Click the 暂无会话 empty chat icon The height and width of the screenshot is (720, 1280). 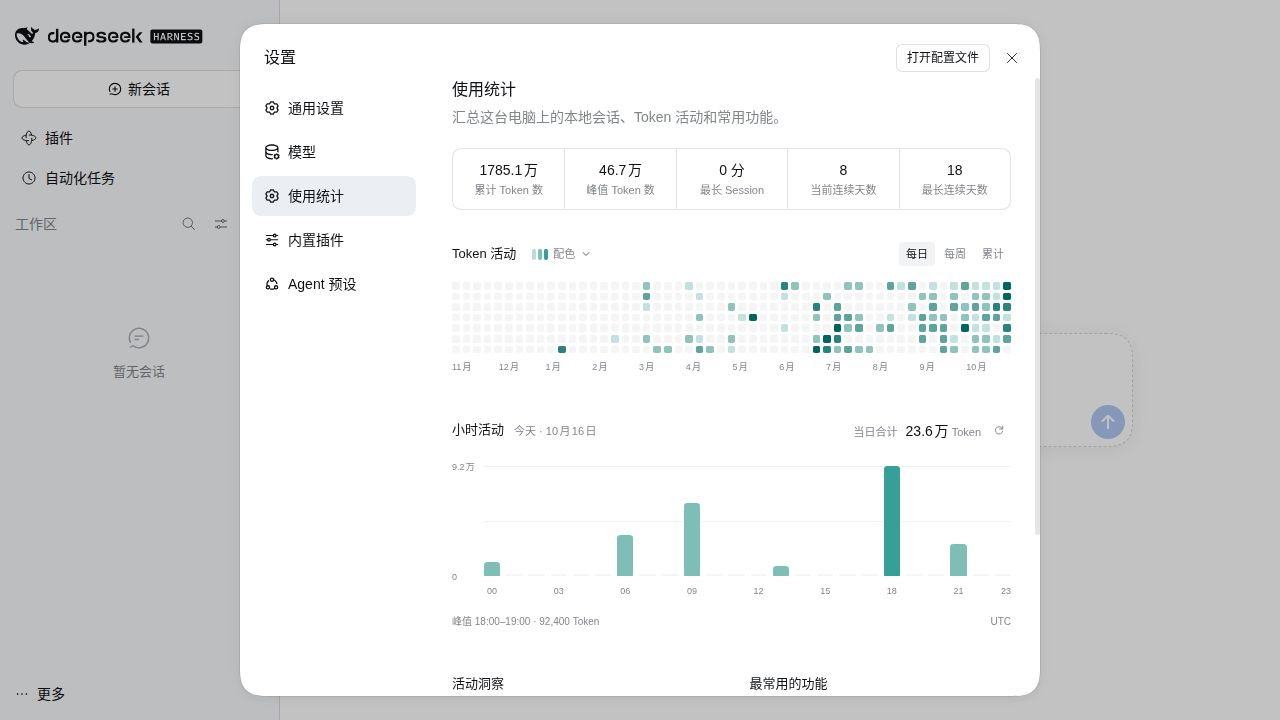[x=139, y=338]
